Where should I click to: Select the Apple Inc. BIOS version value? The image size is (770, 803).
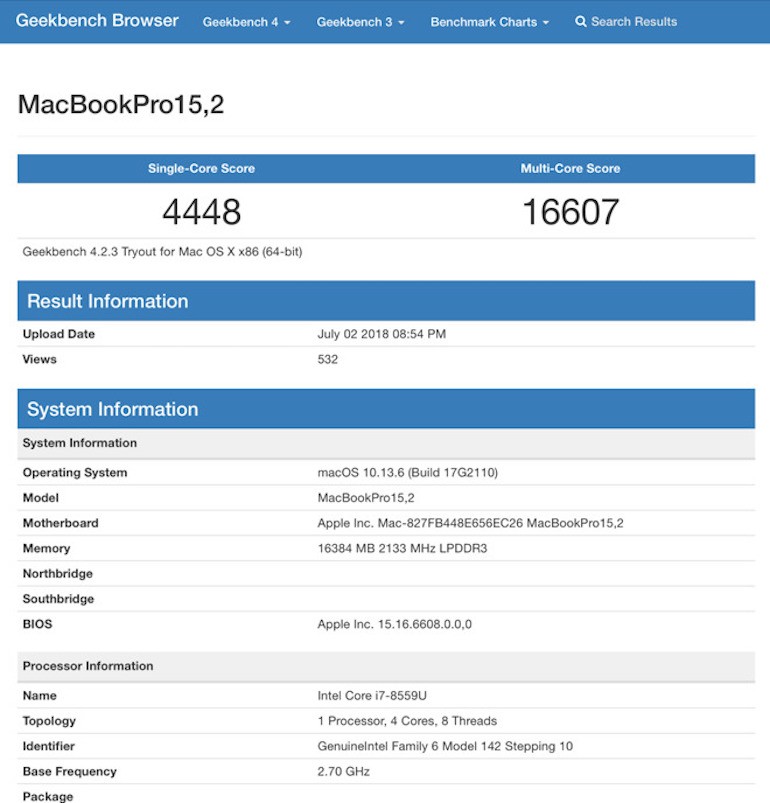394,625
